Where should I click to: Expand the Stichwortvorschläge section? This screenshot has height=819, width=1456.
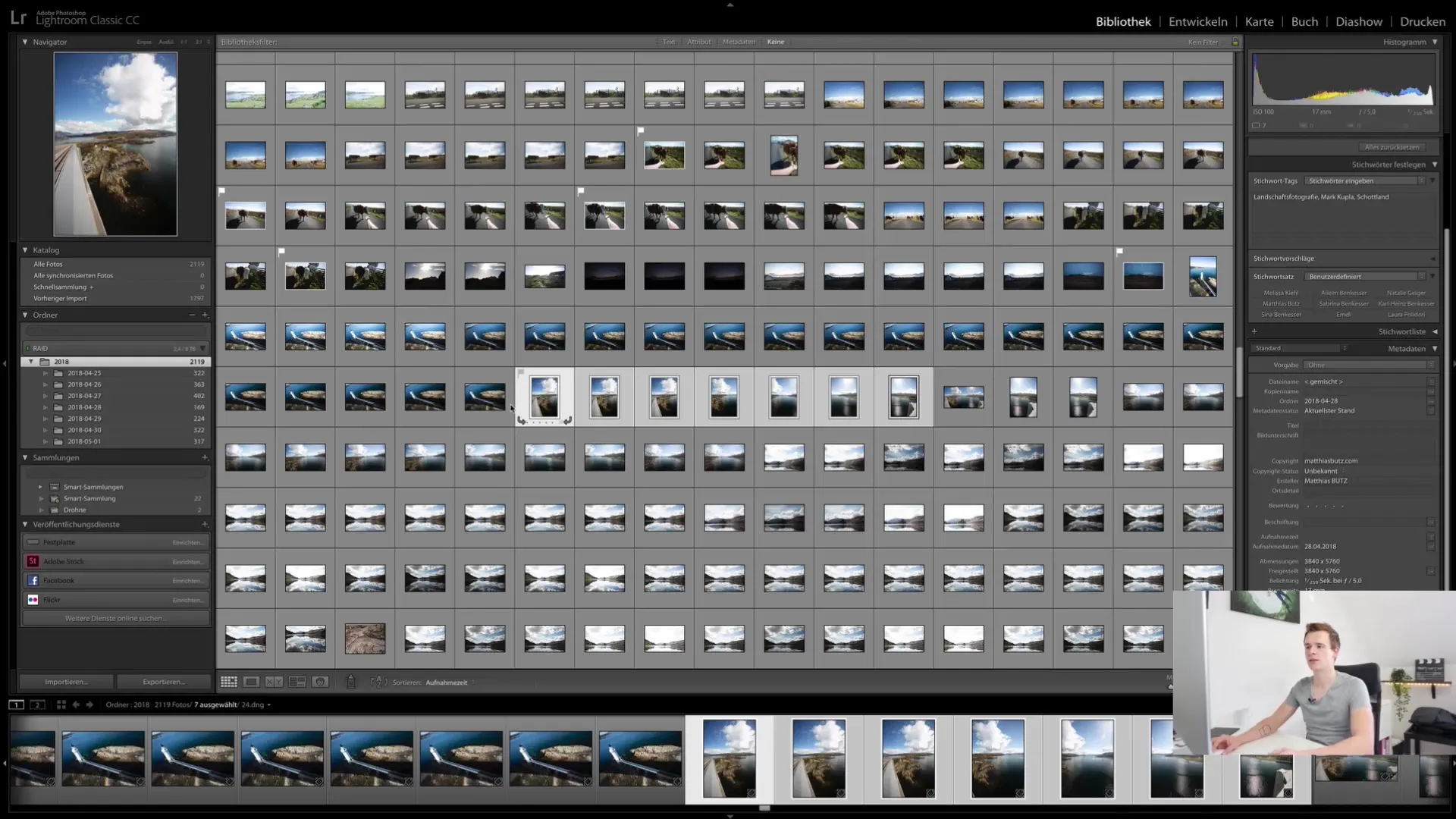(1432, 259)
